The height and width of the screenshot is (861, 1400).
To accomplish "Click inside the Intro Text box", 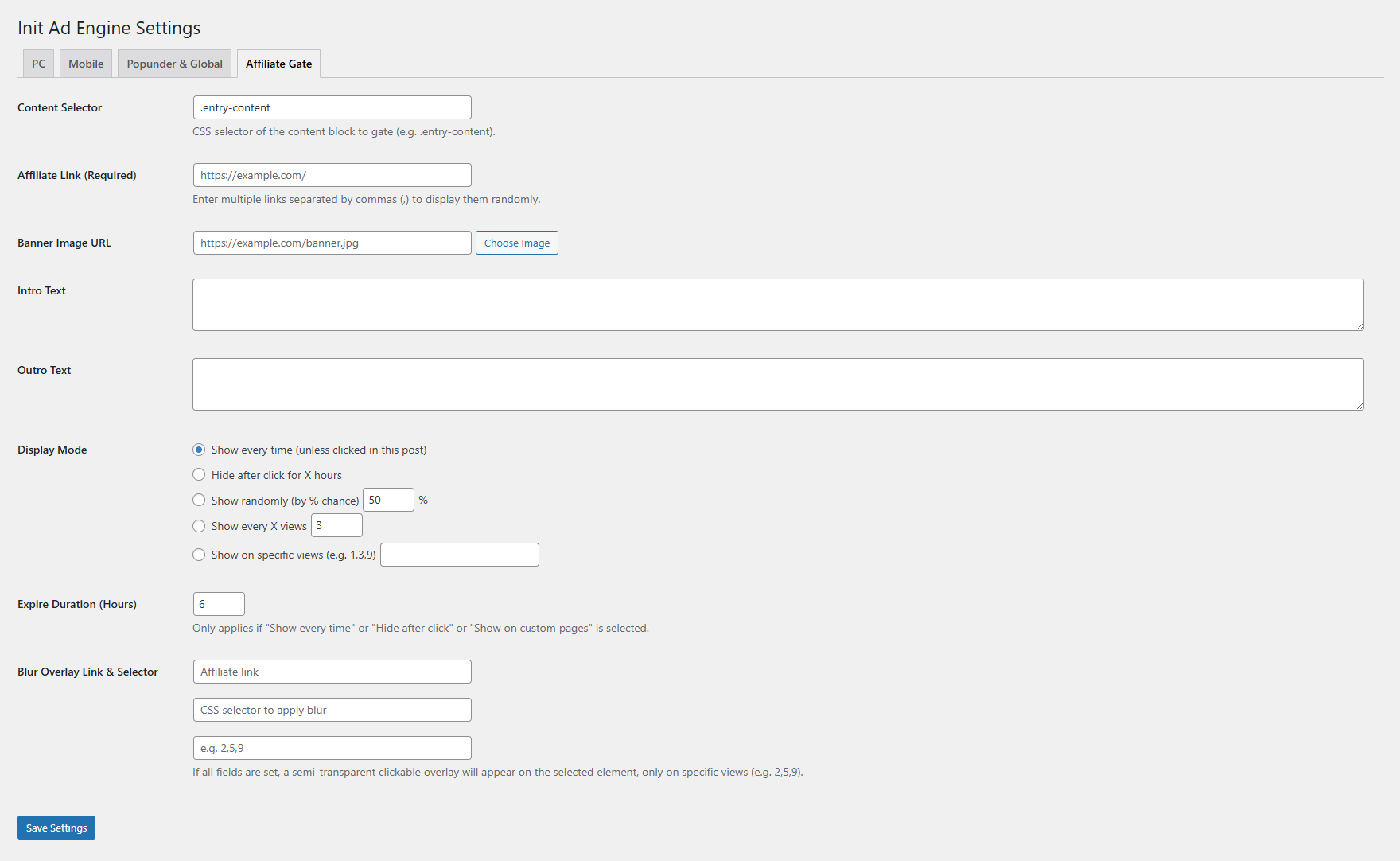I will tap(778, 304).
